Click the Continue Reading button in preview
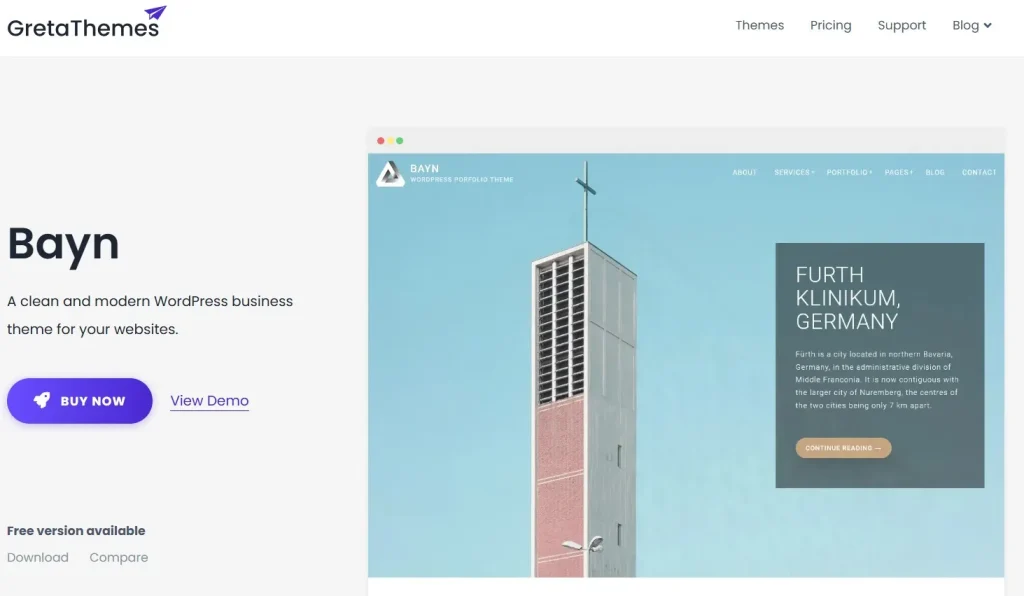This screenshot has height=596, width=1024. (x=842, y=448)
